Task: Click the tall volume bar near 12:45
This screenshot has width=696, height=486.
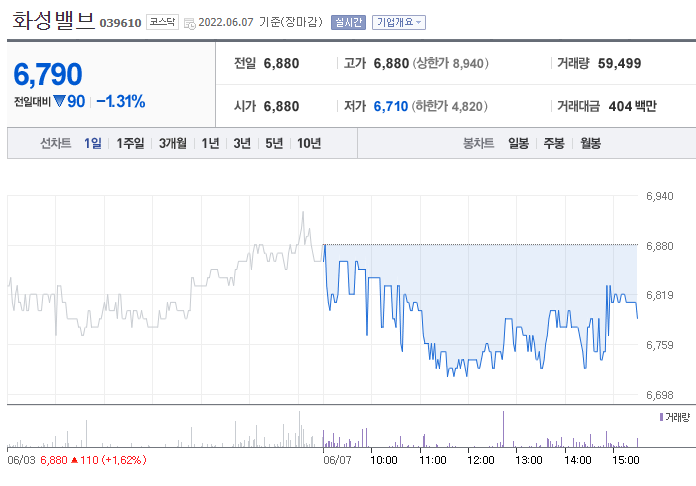Action: pyautogui.click(x=503, y=429)
